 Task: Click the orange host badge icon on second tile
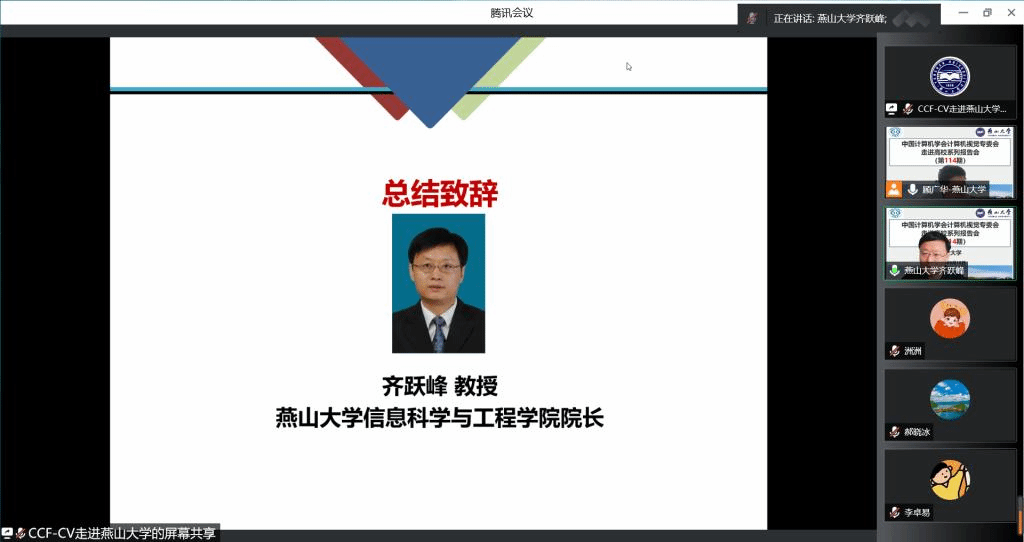coord(894,189)
